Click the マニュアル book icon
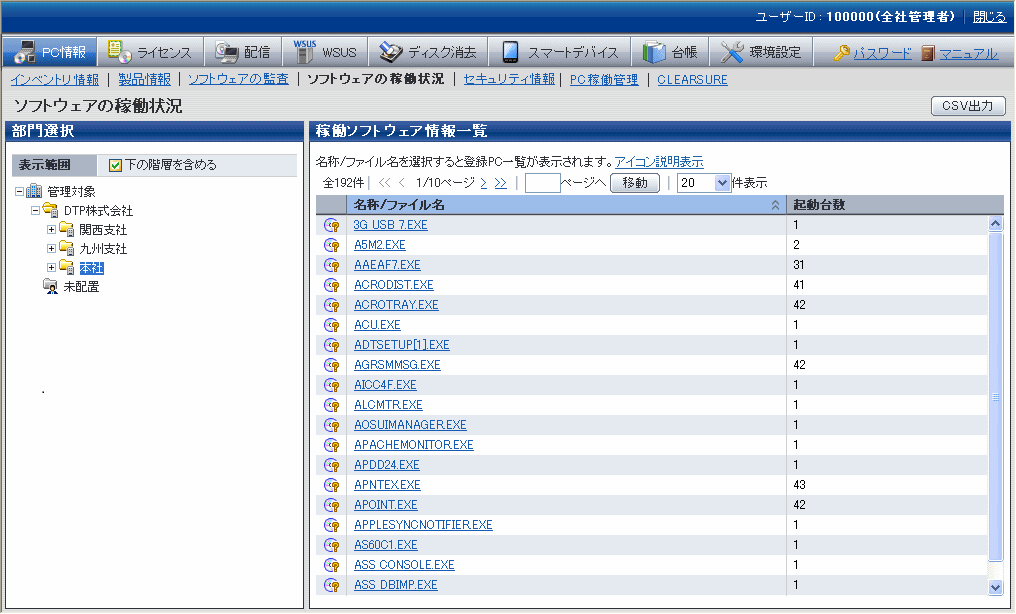 pyautogui.click(x=928, y=53)
